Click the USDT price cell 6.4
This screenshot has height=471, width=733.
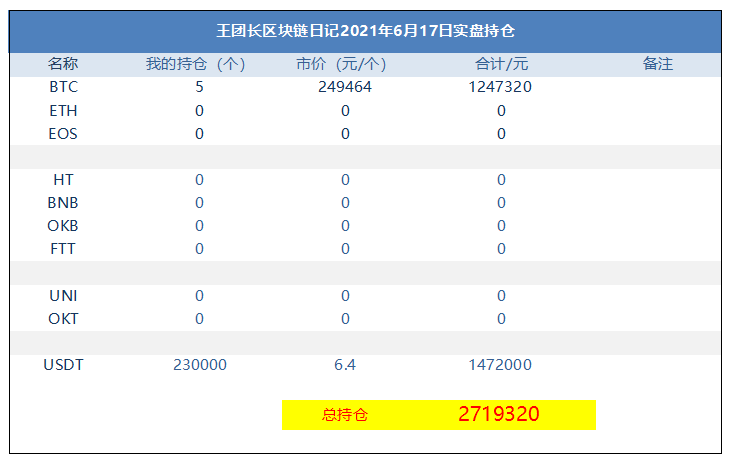point(345,364)
